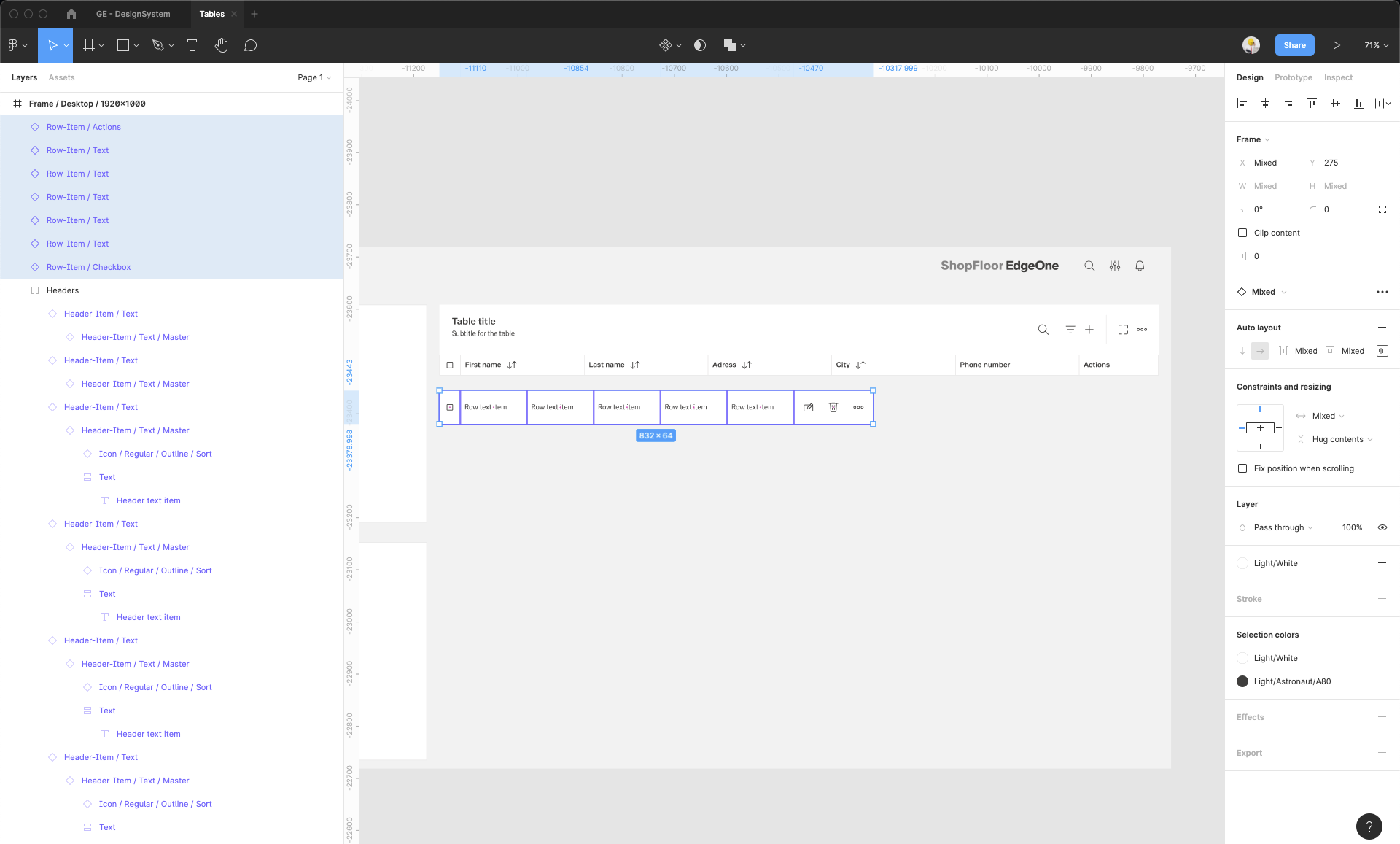Image resolution: width=1400 pixels, height=844 pixels.
Task: Toggle layer visibility eye icon
Action: [x=1382, y=527]
